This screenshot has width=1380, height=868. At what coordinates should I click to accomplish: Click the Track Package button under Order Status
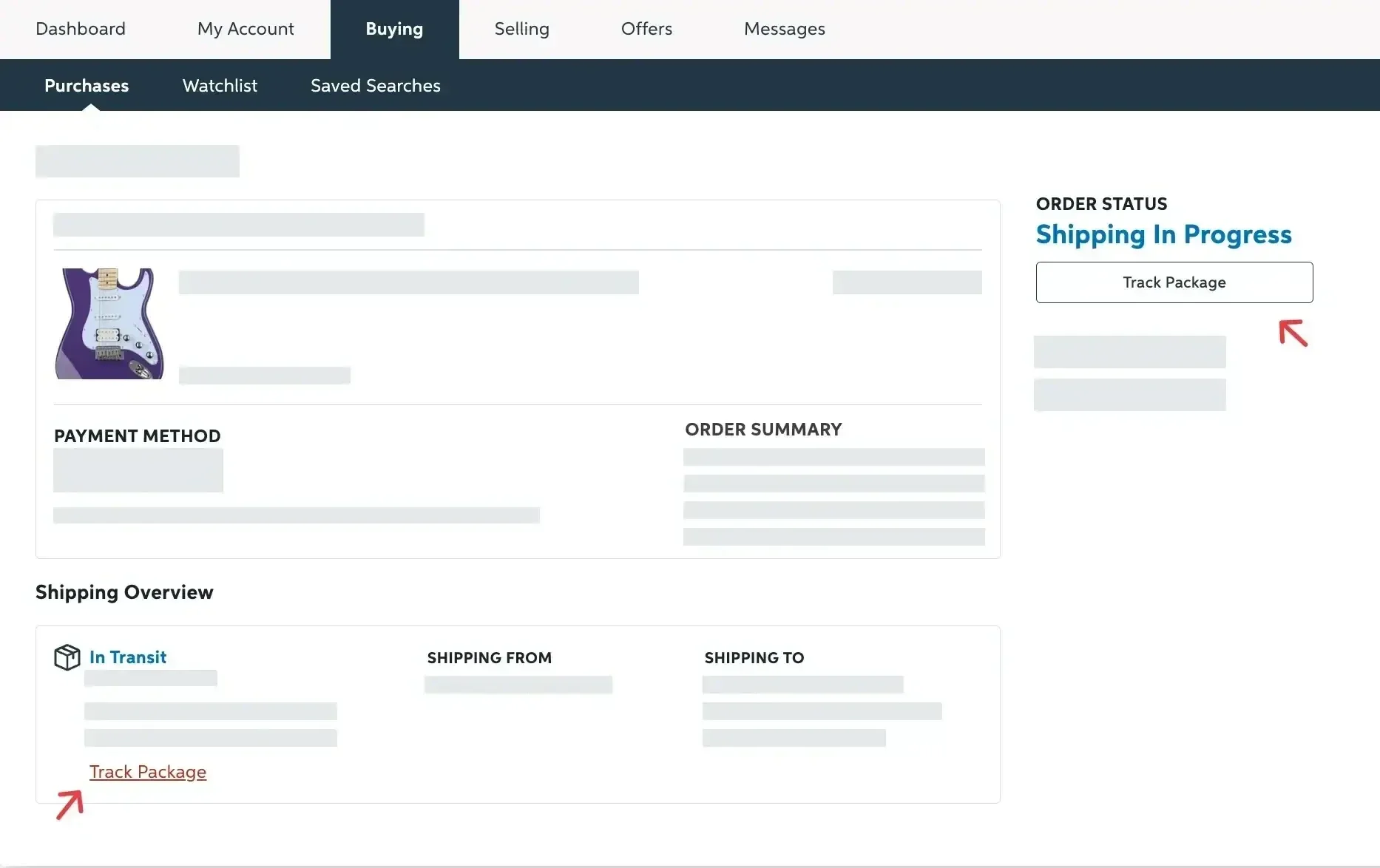1174,282
